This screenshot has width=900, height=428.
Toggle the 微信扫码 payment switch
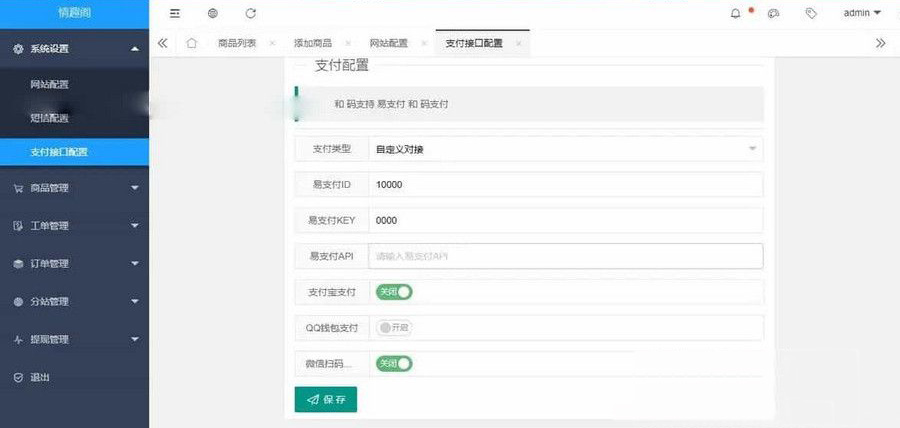[394, 363]
